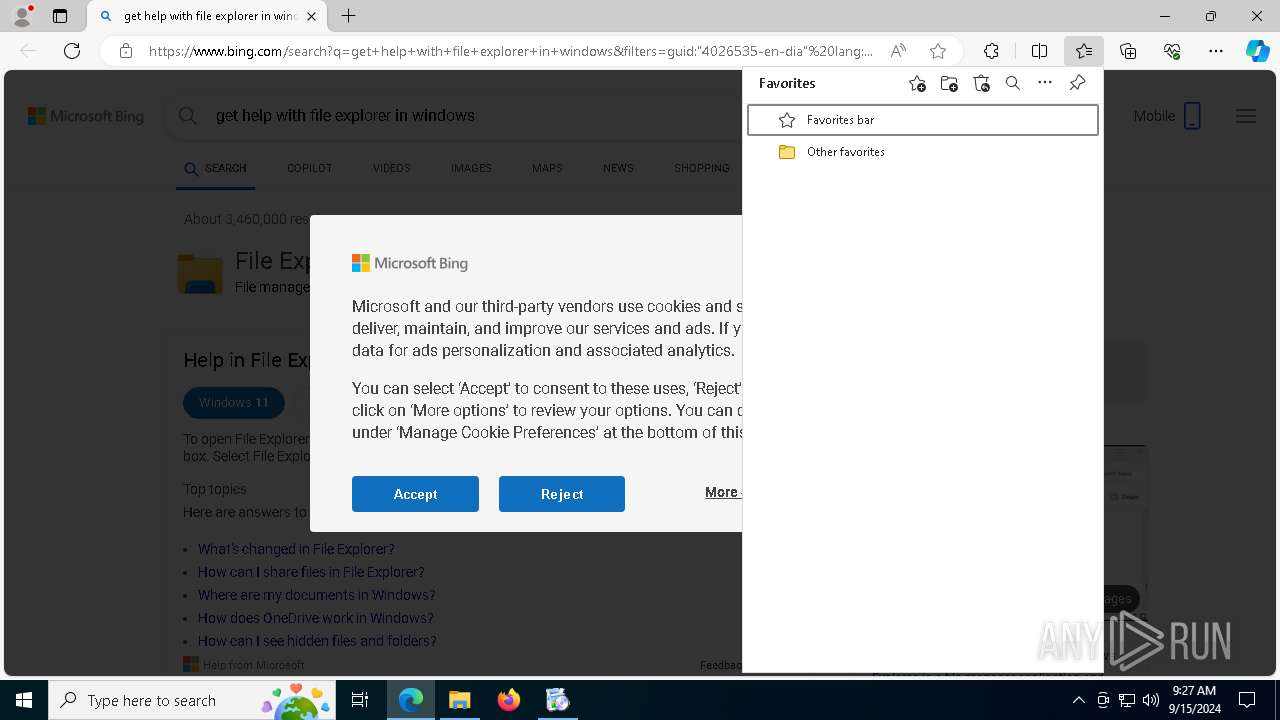Open more options in Favorites panel

pyautogui.click(x=1045, y=84)
